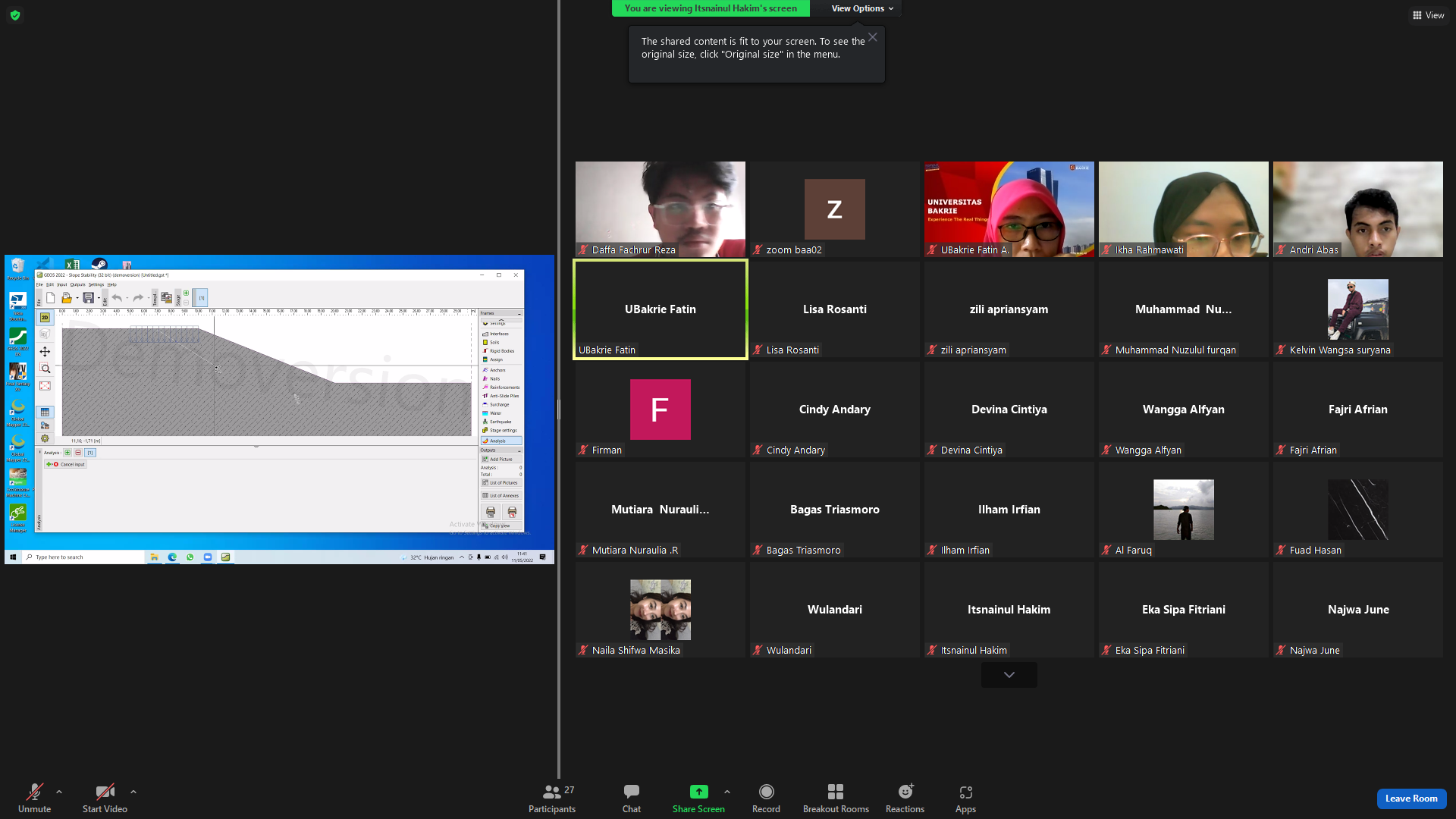Create a new file in GEO5 toolbar
The height and width of the screenshot is (819, 1456).
click(x=51, y=298)
